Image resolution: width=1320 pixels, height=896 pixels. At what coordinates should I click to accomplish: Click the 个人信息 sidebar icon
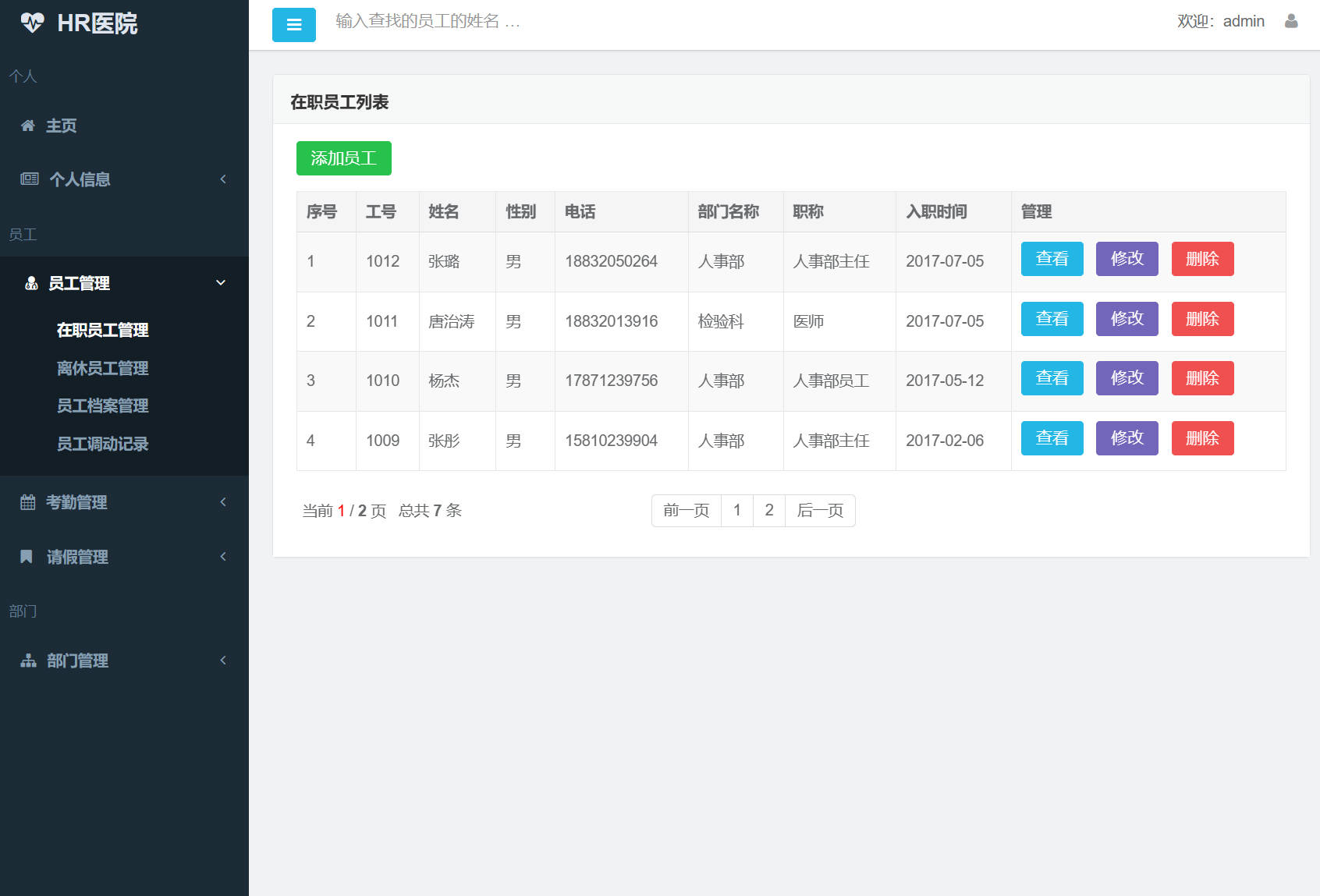pyautogui.click(x=29, y=179)
